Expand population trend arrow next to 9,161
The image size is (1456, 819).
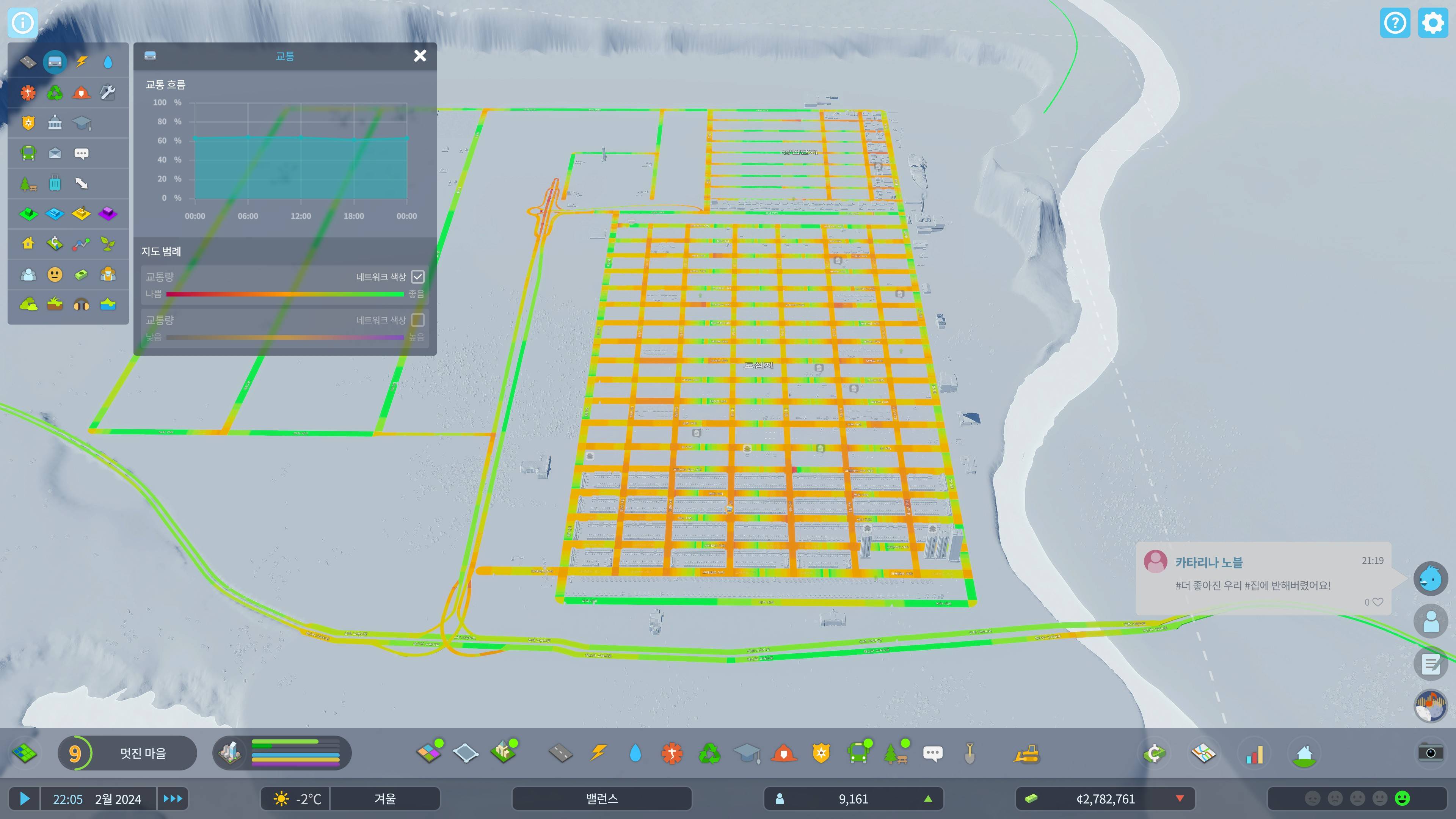[927, 799]
